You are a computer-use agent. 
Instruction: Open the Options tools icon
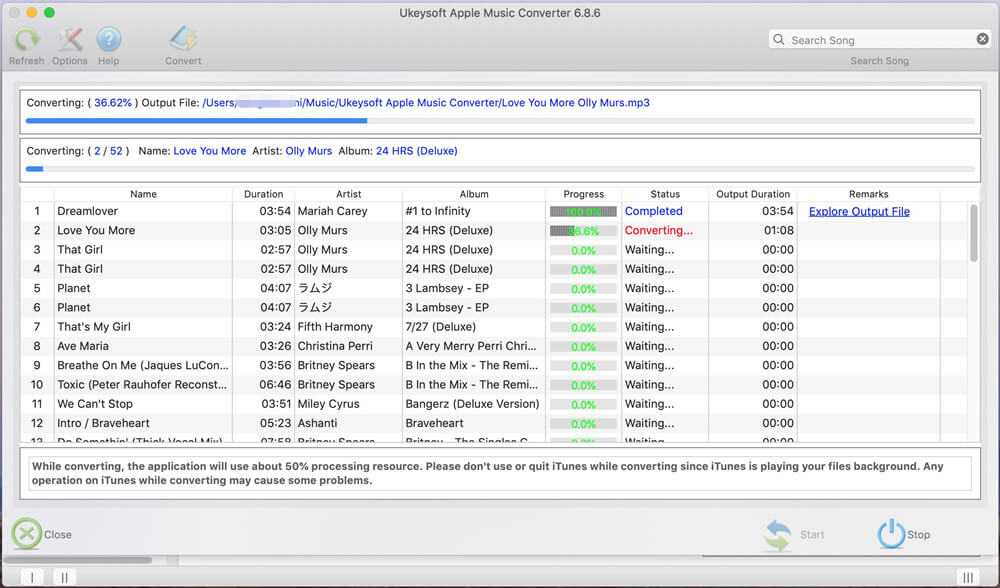[x=70, y=40]
